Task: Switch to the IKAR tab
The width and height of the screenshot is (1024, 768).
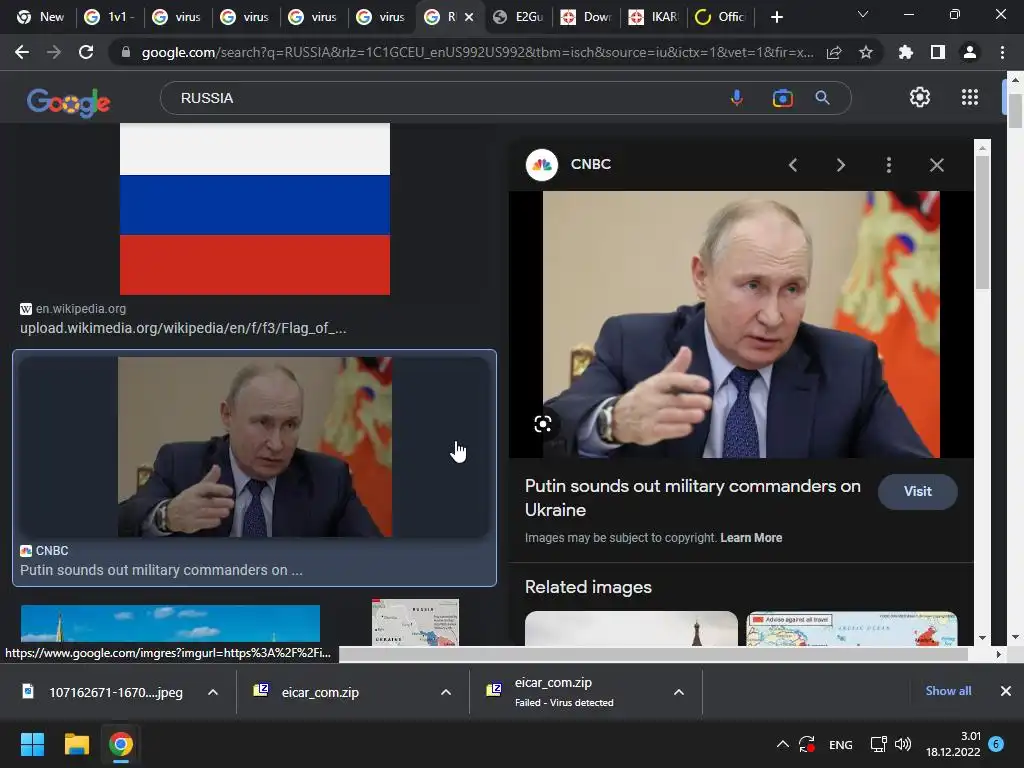Action: click(654, 17)
